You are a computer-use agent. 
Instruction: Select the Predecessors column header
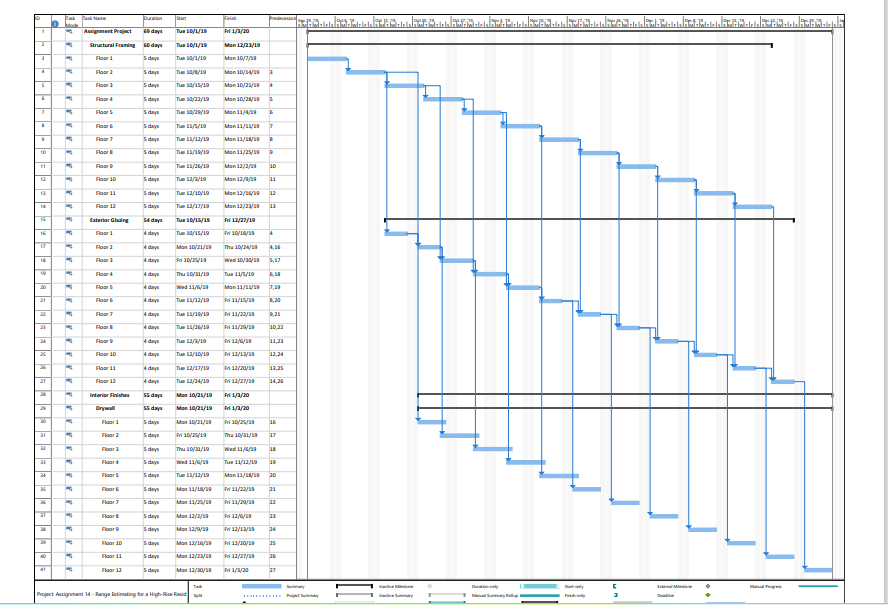pos(283,19)
